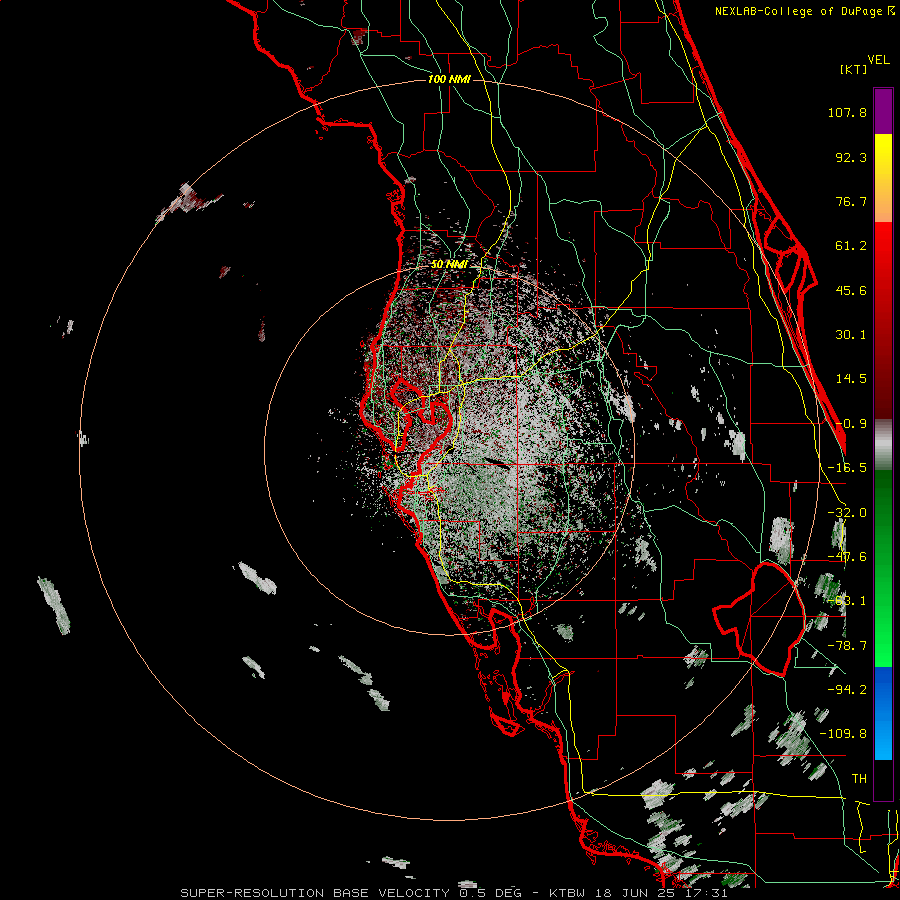Click the 14.5 scale label
This screenshot has width=900, height=900.
[851, 379]
